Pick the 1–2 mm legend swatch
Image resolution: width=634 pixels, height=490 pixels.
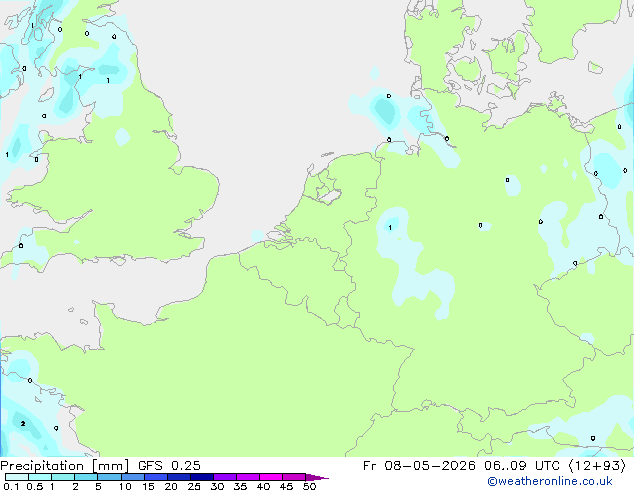tap(63, 477)
